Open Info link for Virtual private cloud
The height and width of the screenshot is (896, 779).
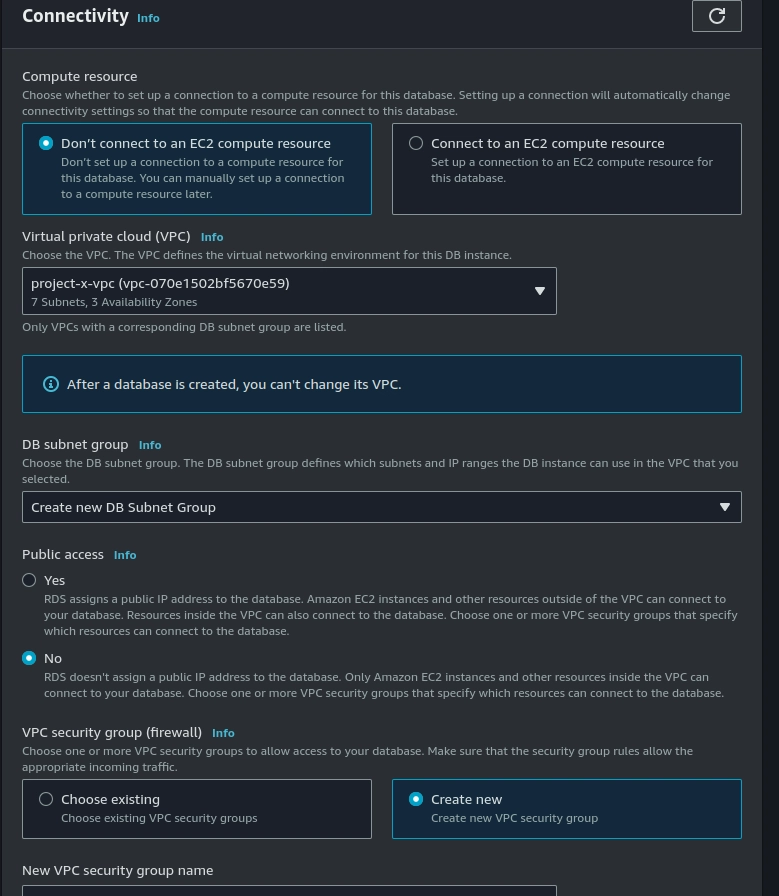[x=212, y=237]
